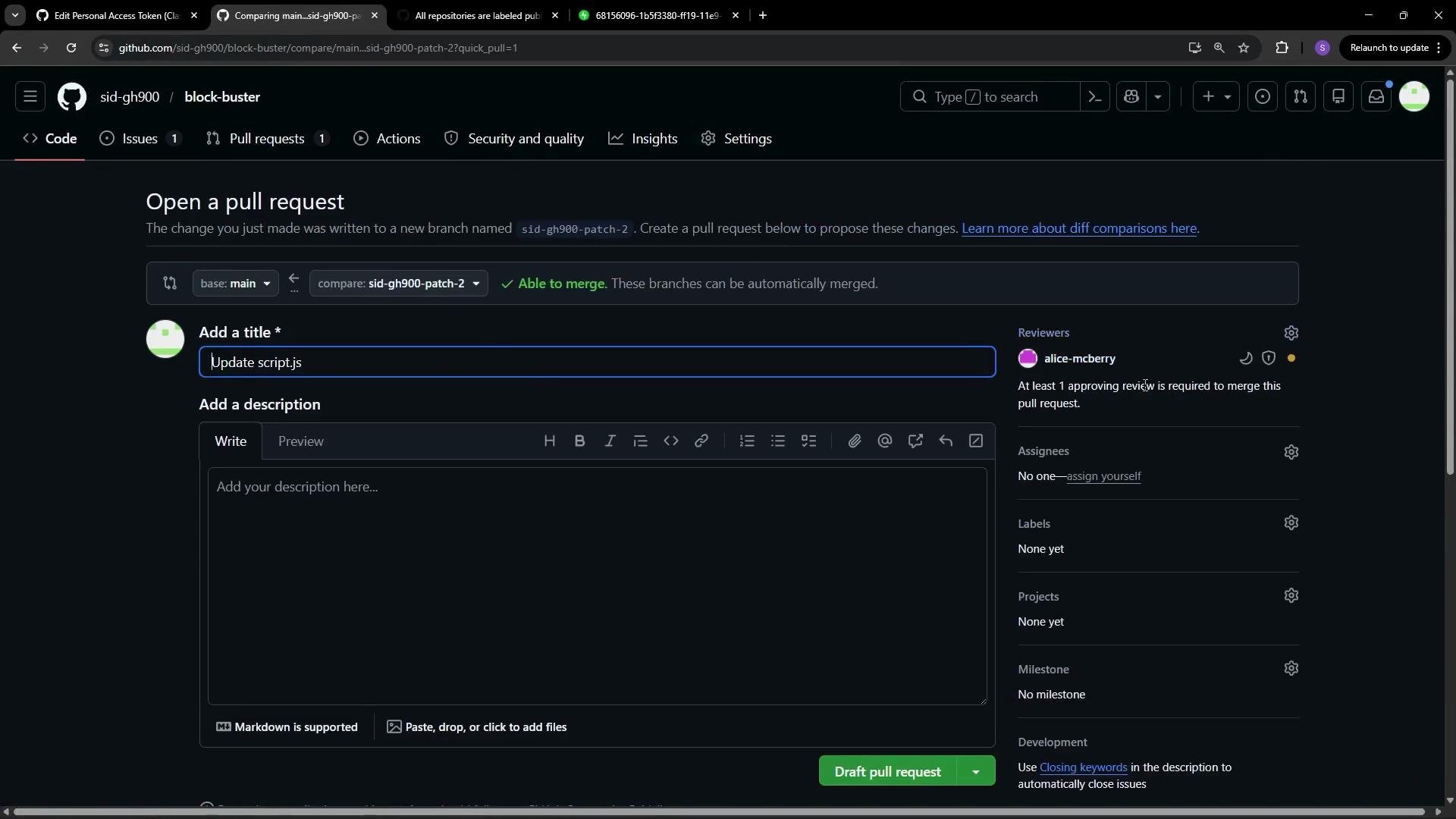
Task: Open slash commands icon
Action: pos(976,441)
